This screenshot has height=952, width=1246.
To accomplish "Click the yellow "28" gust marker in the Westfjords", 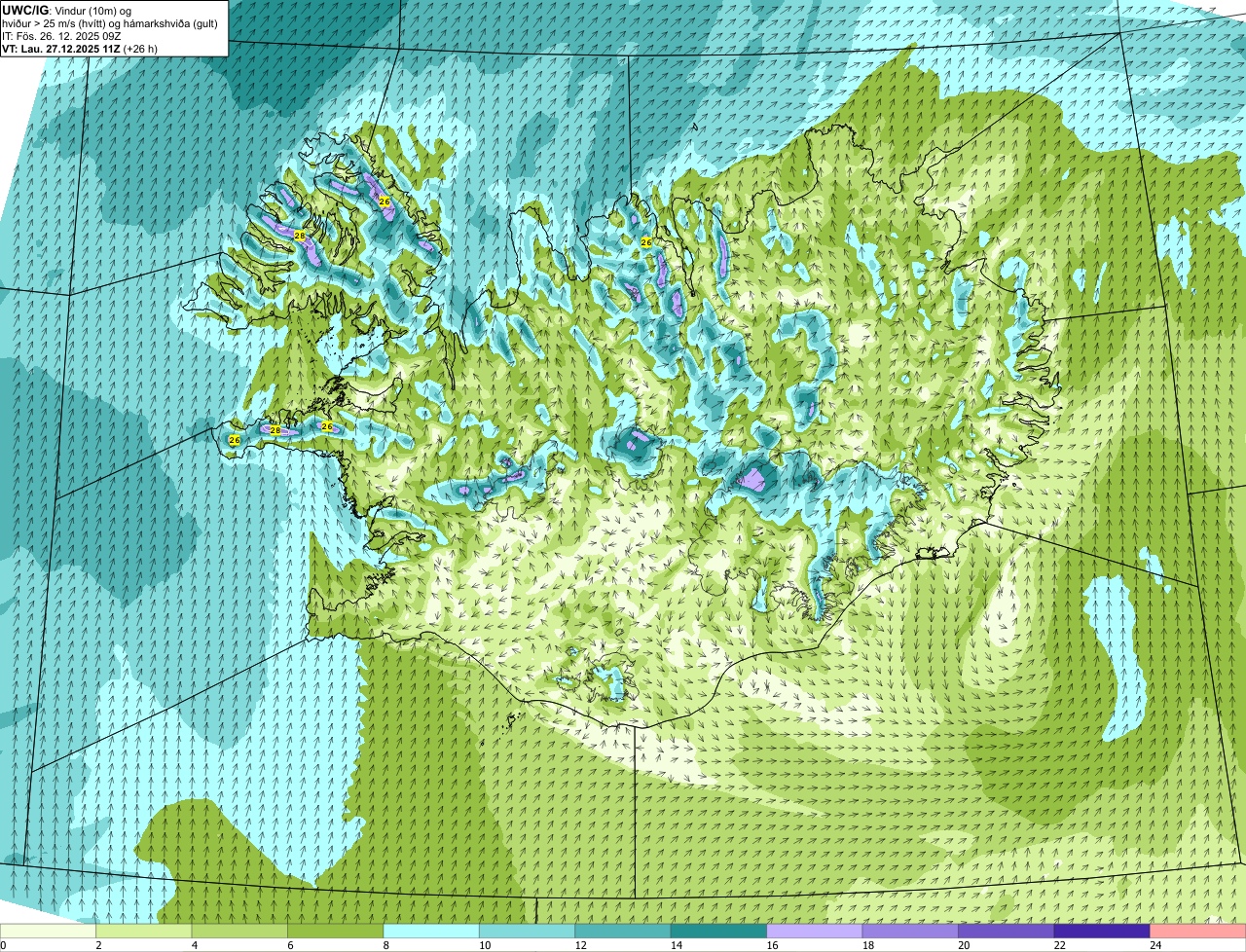I will point(299,236).
